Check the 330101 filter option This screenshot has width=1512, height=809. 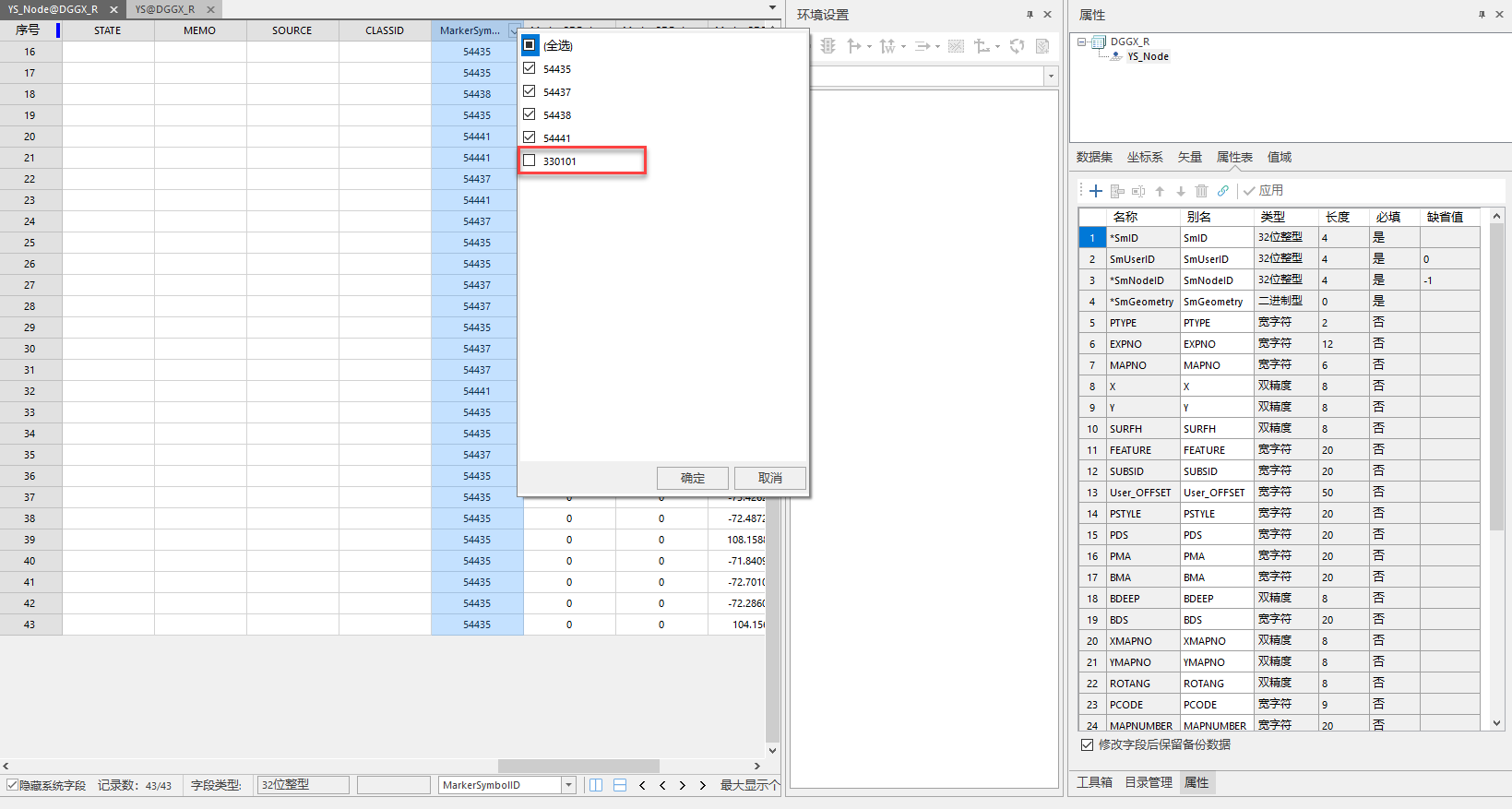pos(530,161)
